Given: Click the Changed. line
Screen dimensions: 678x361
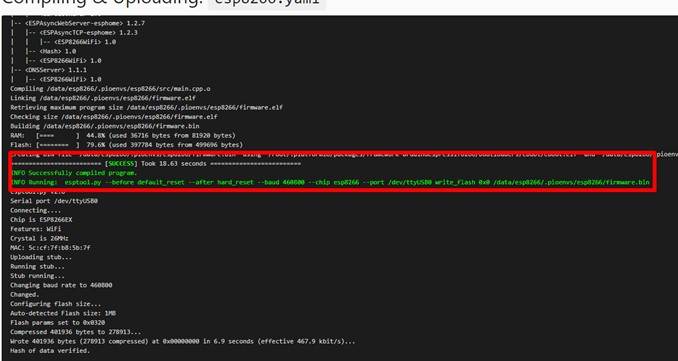Looking at the screenshot, I should (x=25, y=294).
